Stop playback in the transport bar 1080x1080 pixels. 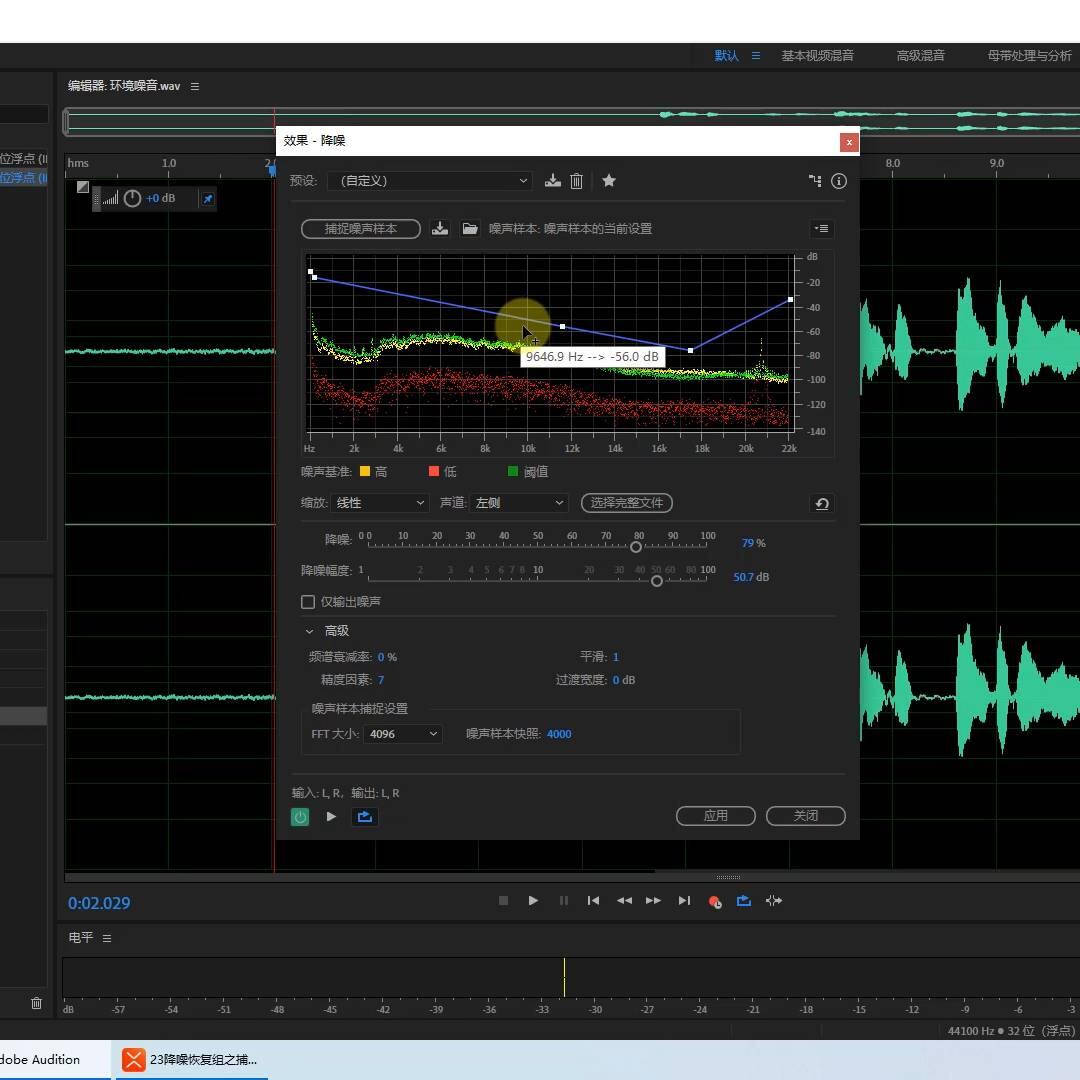click(x=503, y=900)
